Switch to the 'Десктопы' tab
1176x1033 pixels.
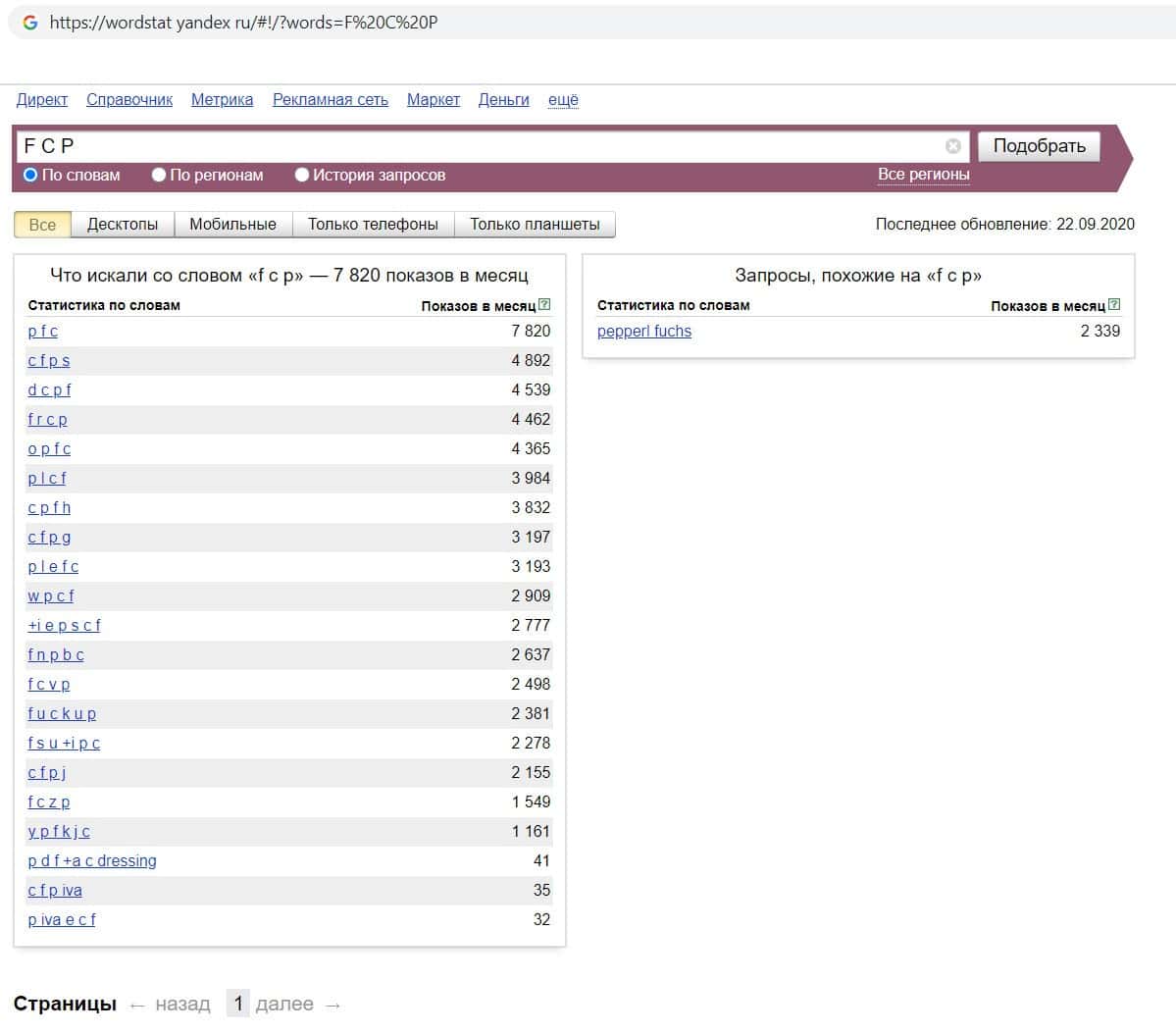click(x=123, y=225)
